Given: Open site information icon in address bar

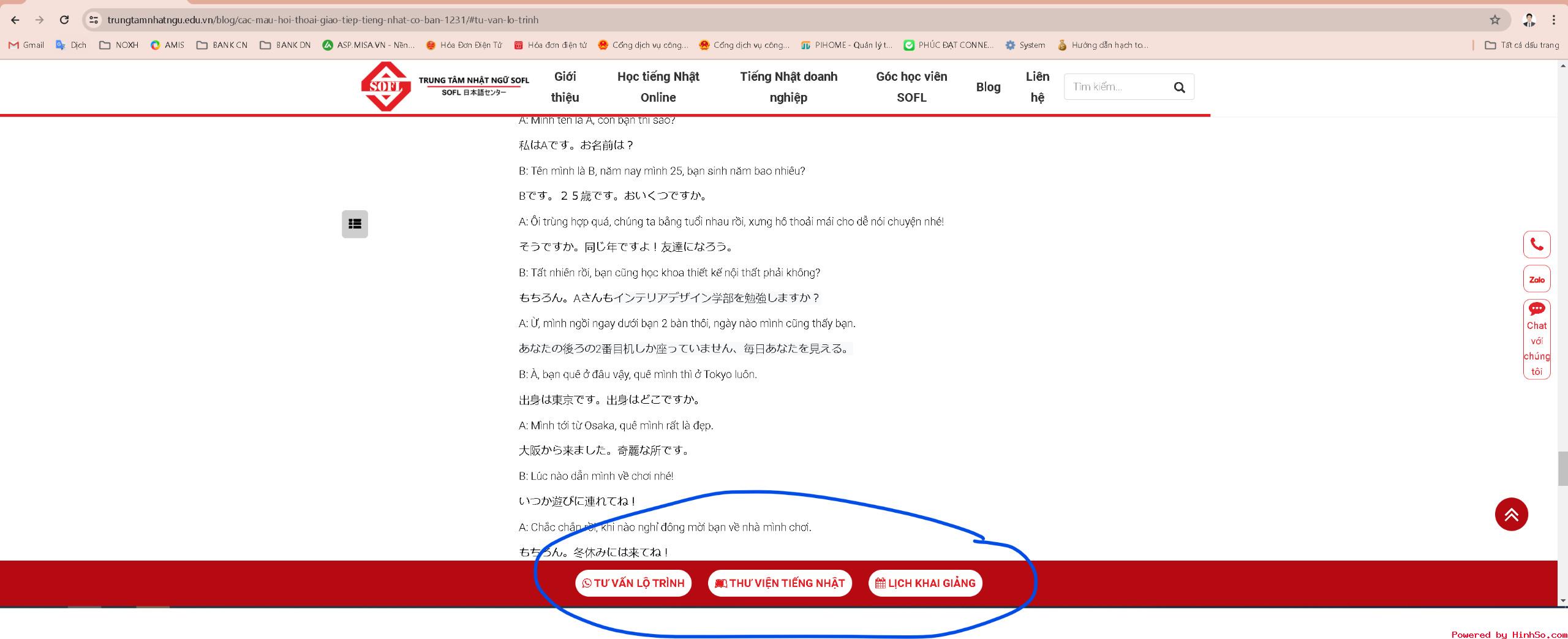Looking at the screenshot, I should click(93, 20).
